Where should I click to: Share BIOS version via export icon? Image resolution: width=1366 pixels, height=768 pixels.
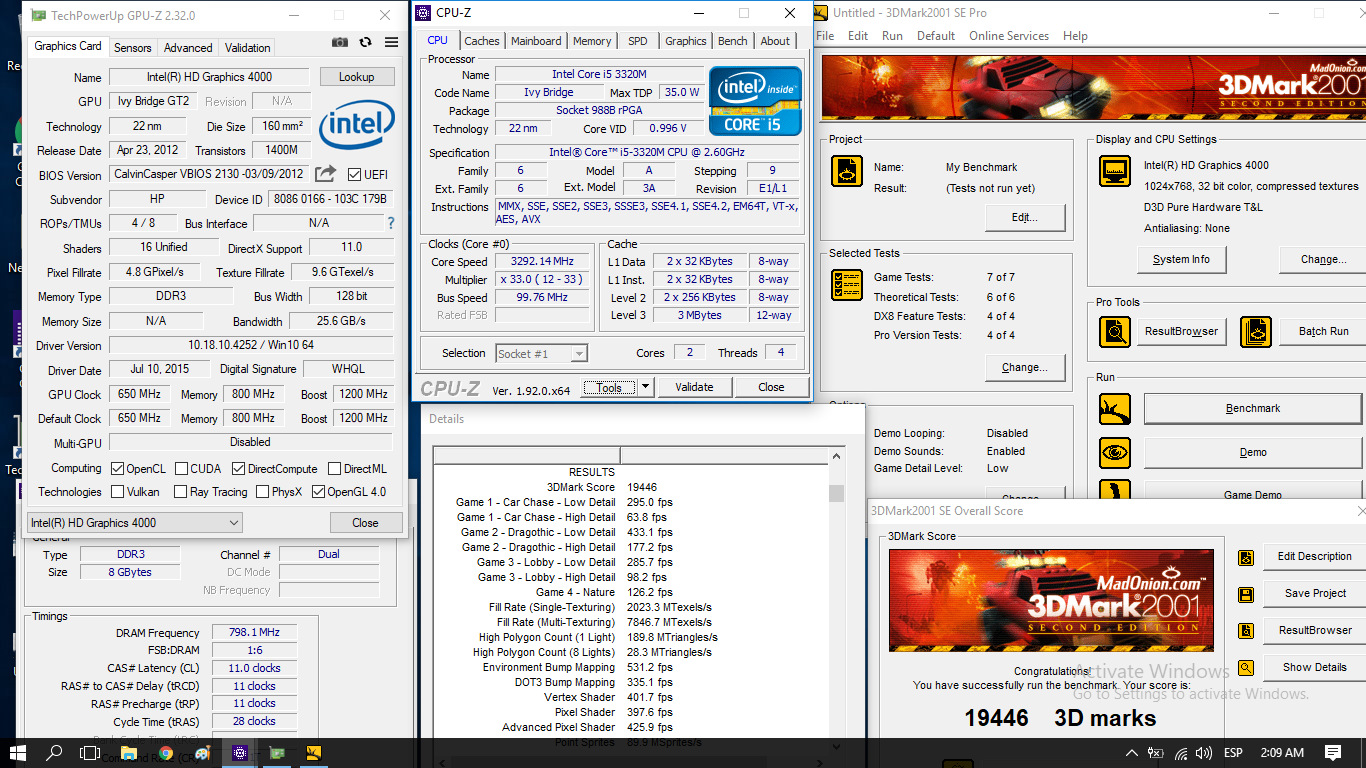[325, 174]
